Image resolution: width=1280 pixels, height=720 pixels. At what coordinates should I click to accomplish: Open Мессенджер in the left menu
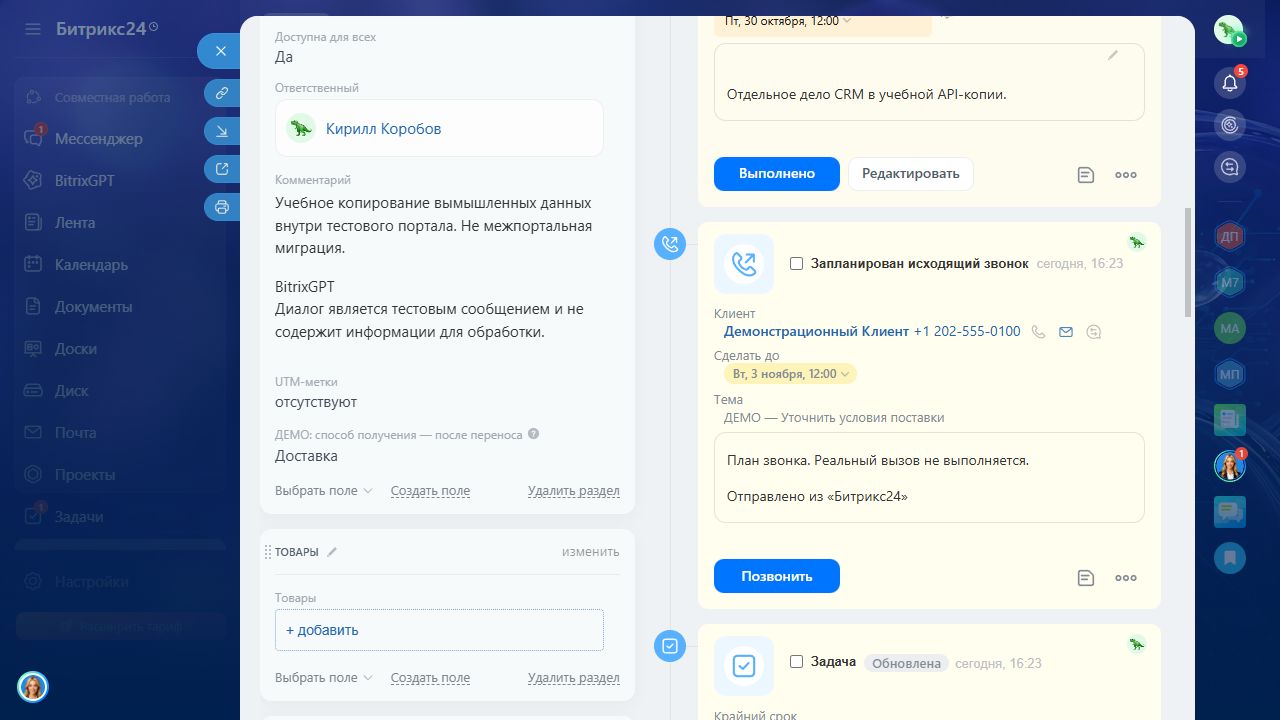pyautogui.click(x=99, y=139)
